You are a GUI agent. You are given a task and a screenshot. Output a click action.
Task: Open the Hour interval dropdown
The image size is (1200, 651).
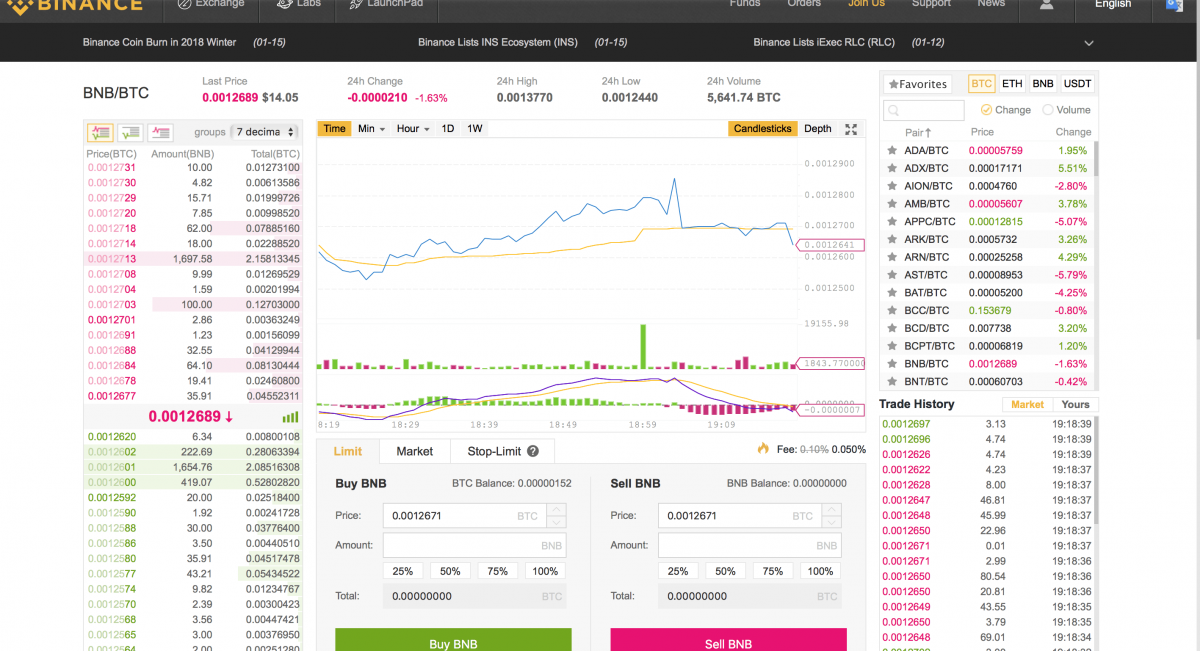[412, 129]
